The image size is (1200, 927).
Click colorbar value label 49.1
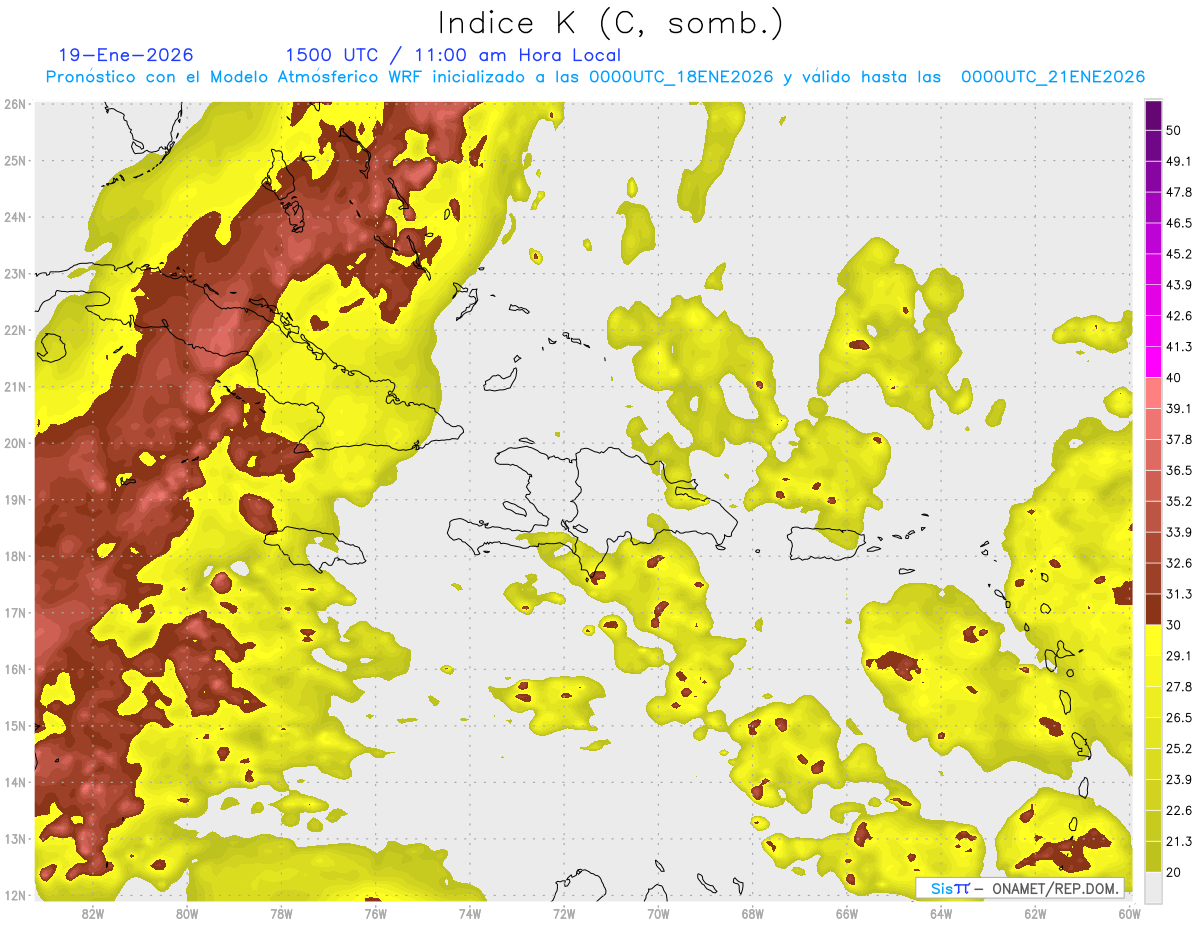1178,161
